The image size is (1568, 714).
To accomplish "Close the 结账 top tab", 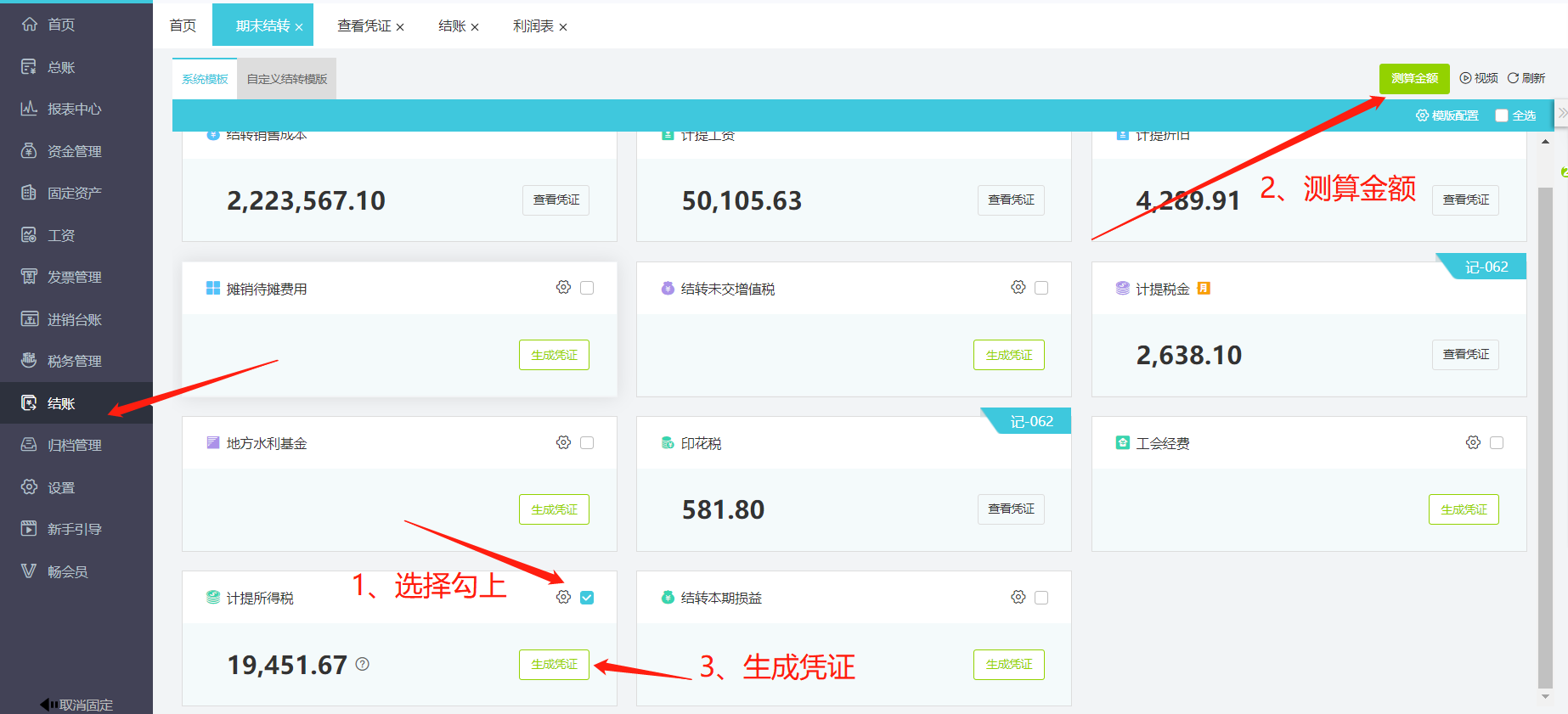I will click(475, 27).
